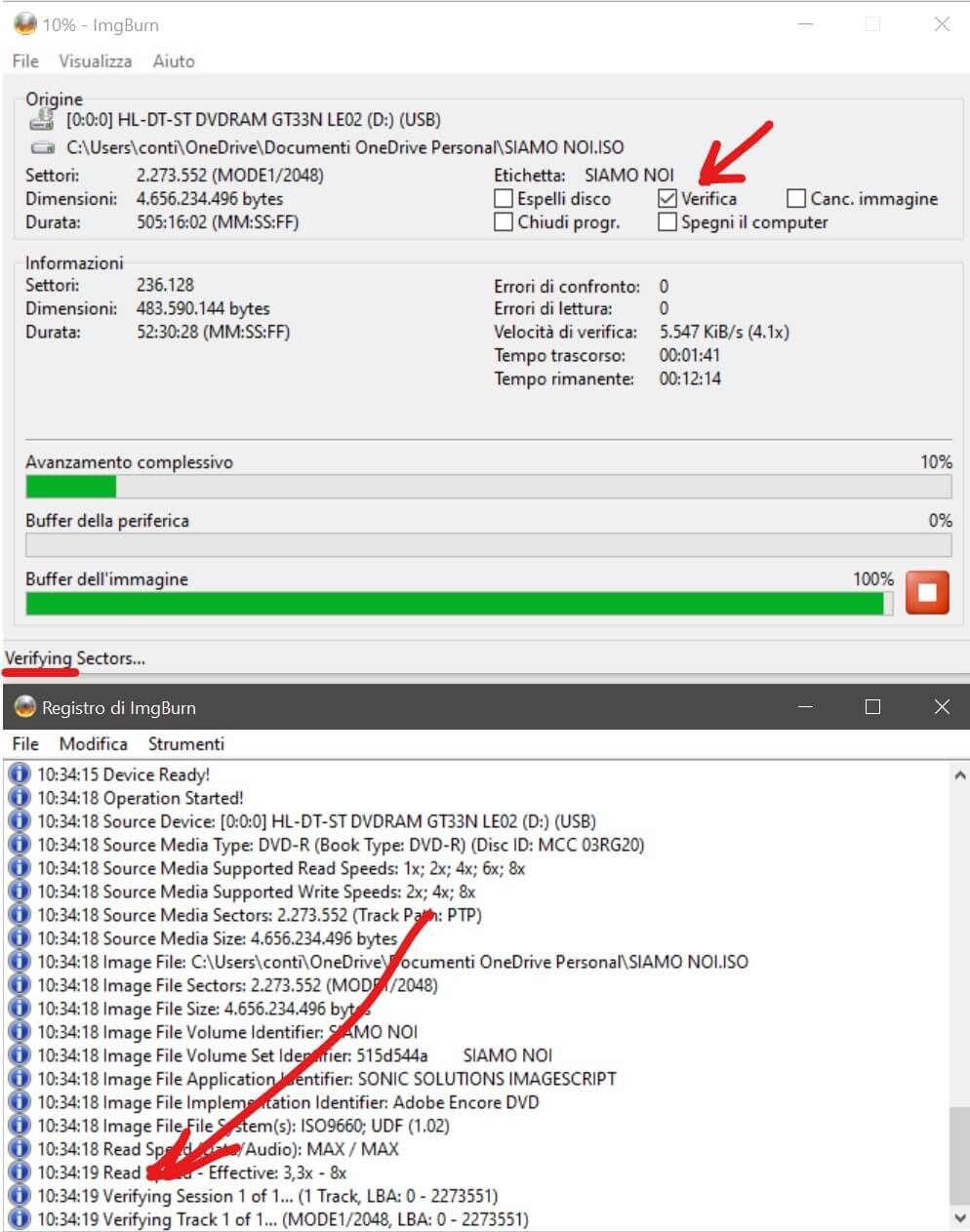The width and height of the screenshot is (970, 1232).
Task: Enable the Espelli disco checkbox
Action: click(x=504, y=199)
